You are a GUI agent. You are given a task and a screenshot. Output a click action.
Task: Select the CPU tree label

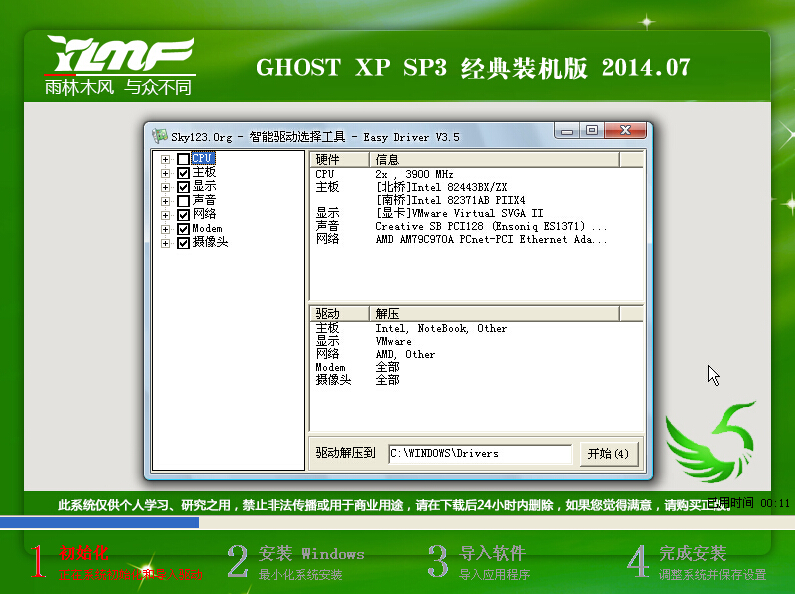203,158
